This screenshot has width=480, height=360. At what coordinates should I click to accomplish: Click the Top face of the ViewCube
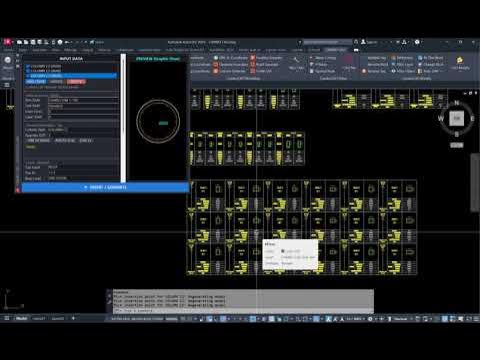tap(457, 118)
